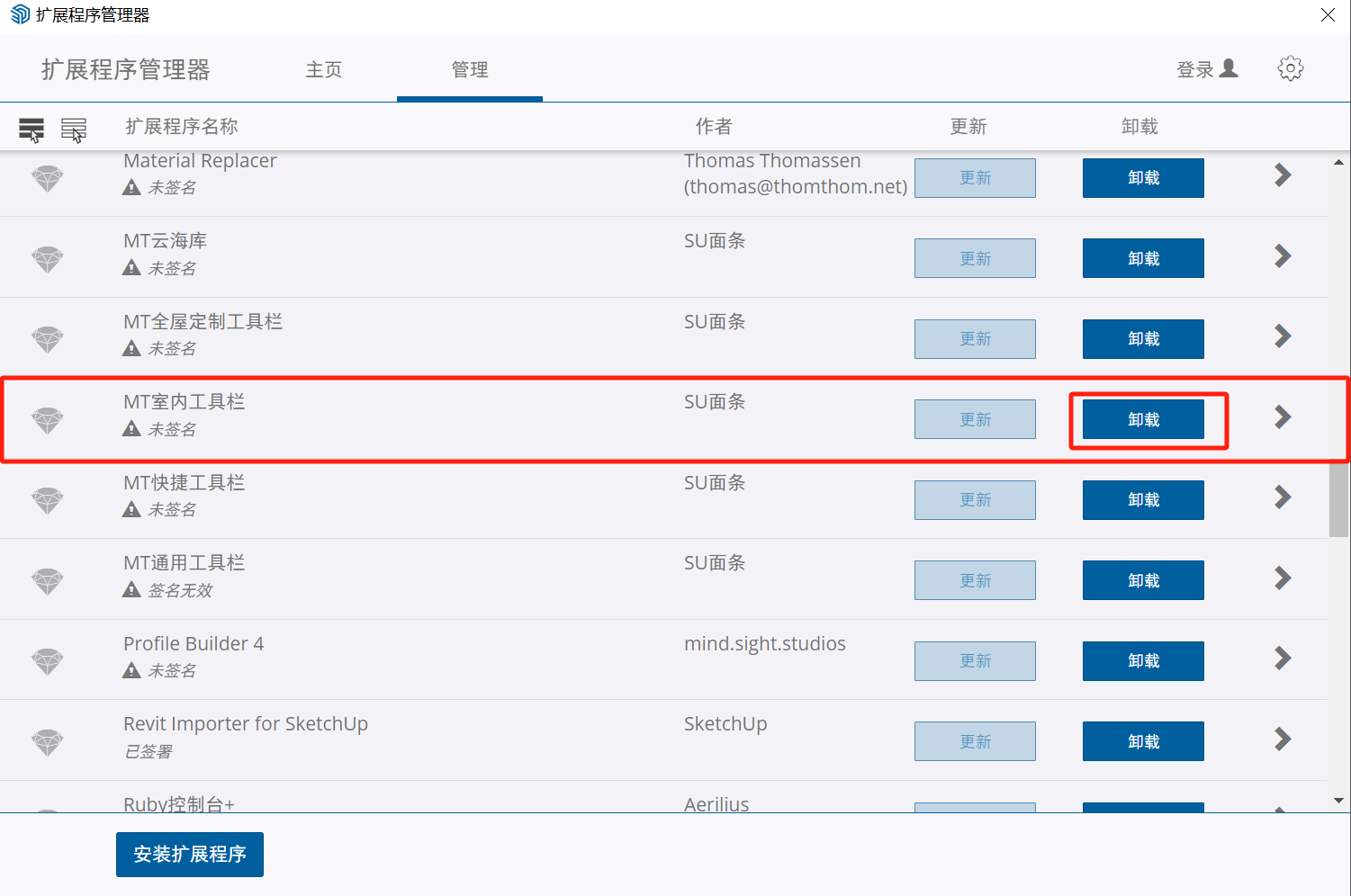The image size is (1351, 896).
Task: Update MT云海库 extension
Action: point(975,258)
